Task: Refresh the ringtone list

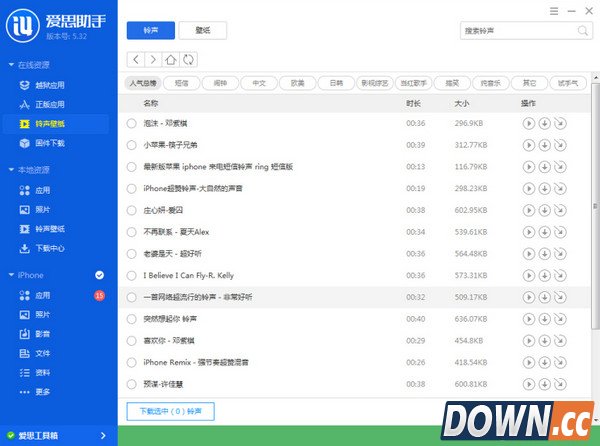Action: pyautogui.click(x=188, y=60)
